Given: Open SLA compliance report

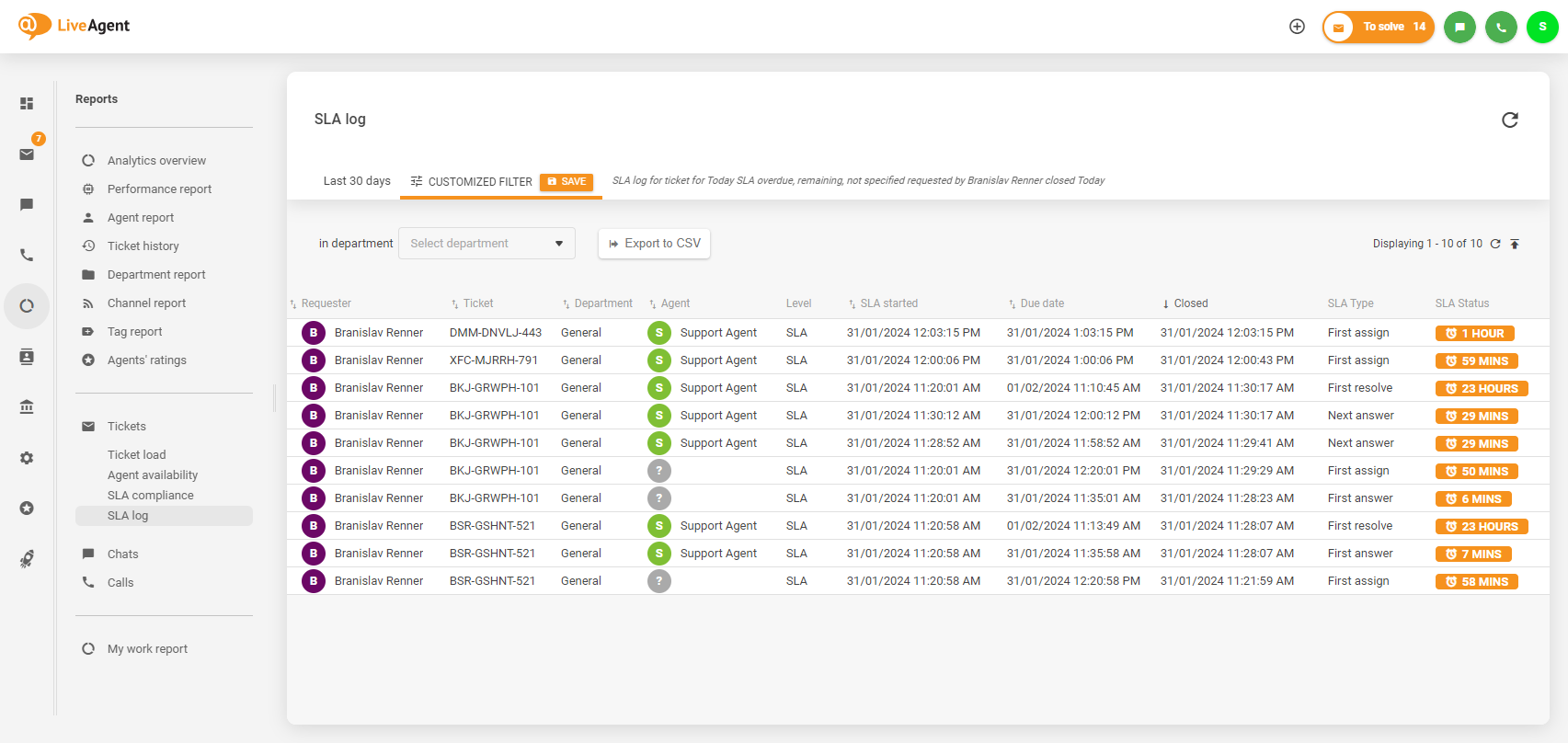Looking at the screenshot, I should 150,496.
